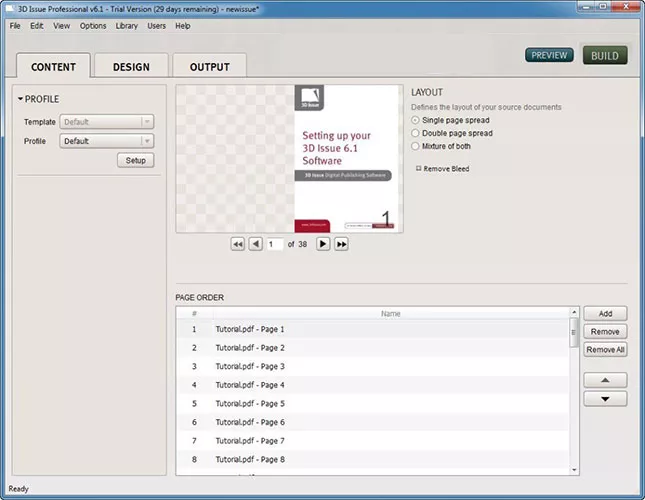Select row Tutorial.pdf - Page 8
The height and width of the screenshot is (500, 645).
373,459
